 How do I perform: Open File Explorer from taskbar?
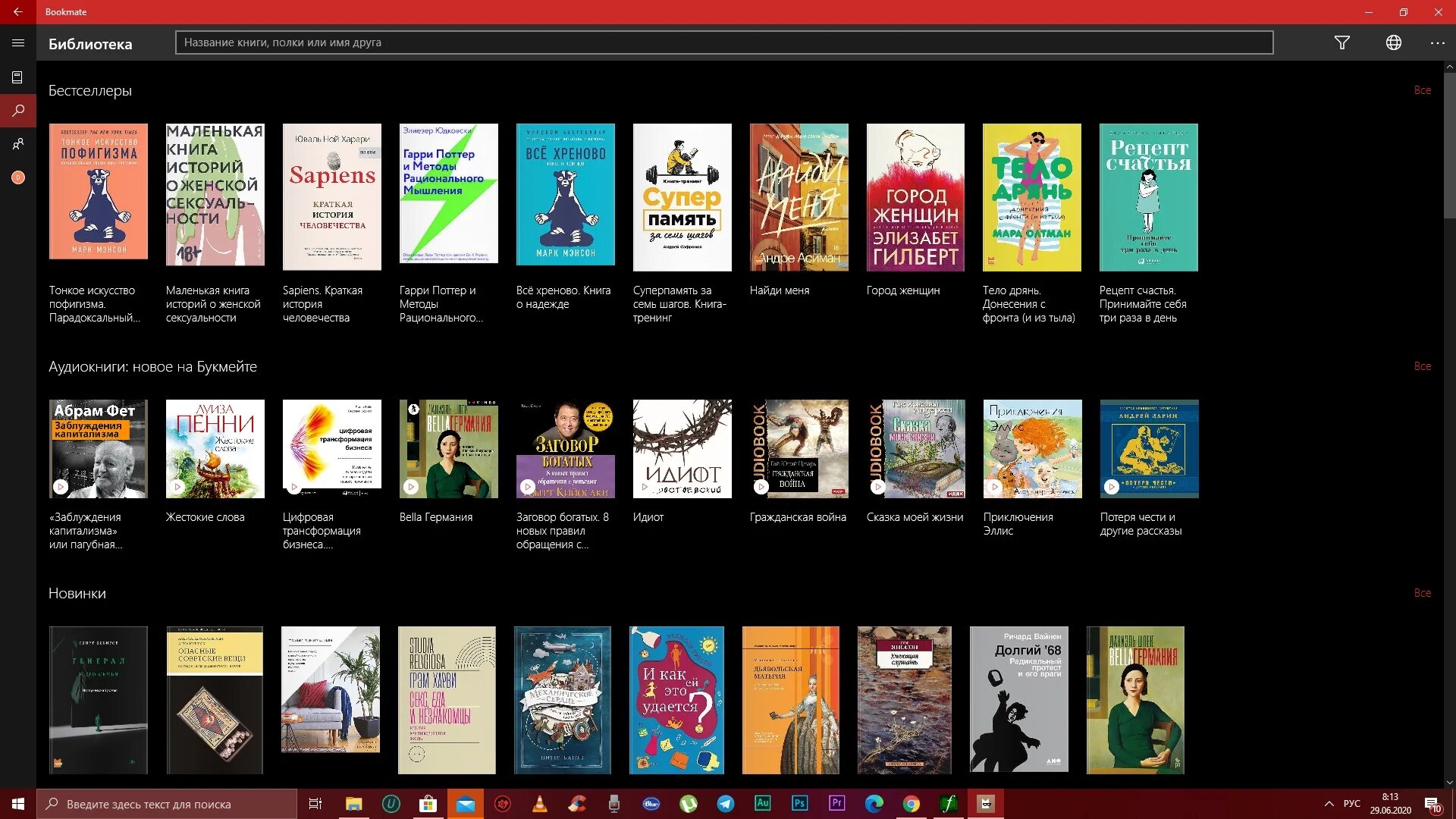(x=353, y=804)
